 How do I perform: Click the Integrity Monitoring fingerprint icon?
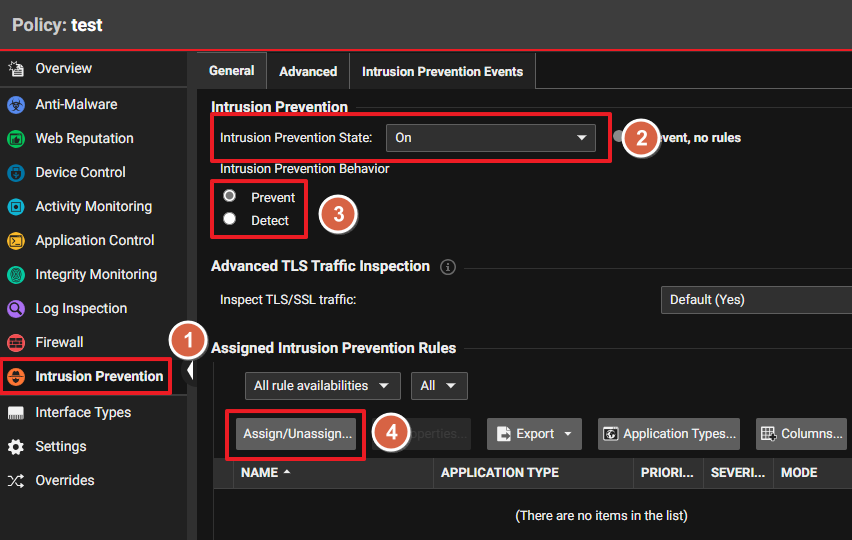pos(16,275)
